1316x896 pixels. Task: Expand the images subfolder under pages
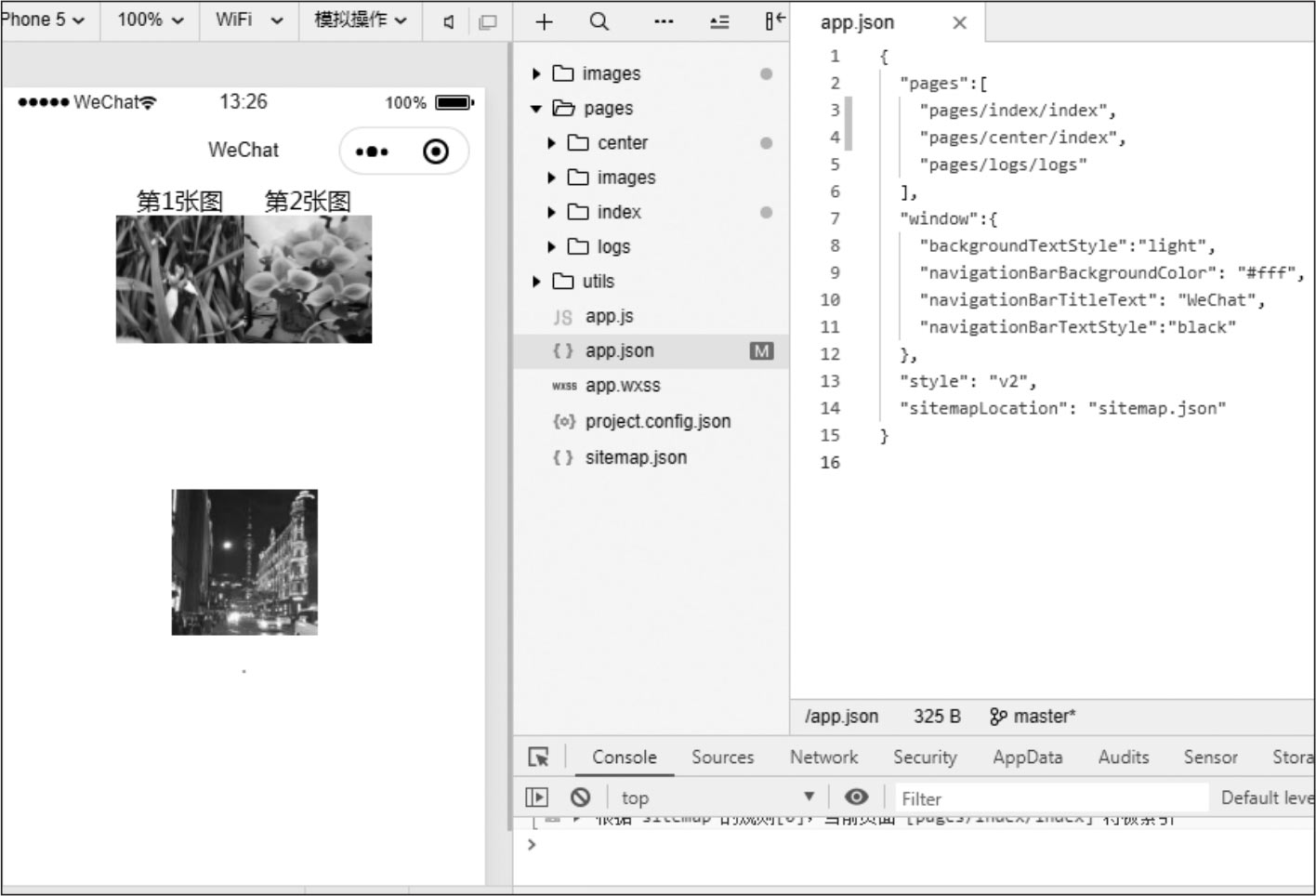tap(551, 178)
